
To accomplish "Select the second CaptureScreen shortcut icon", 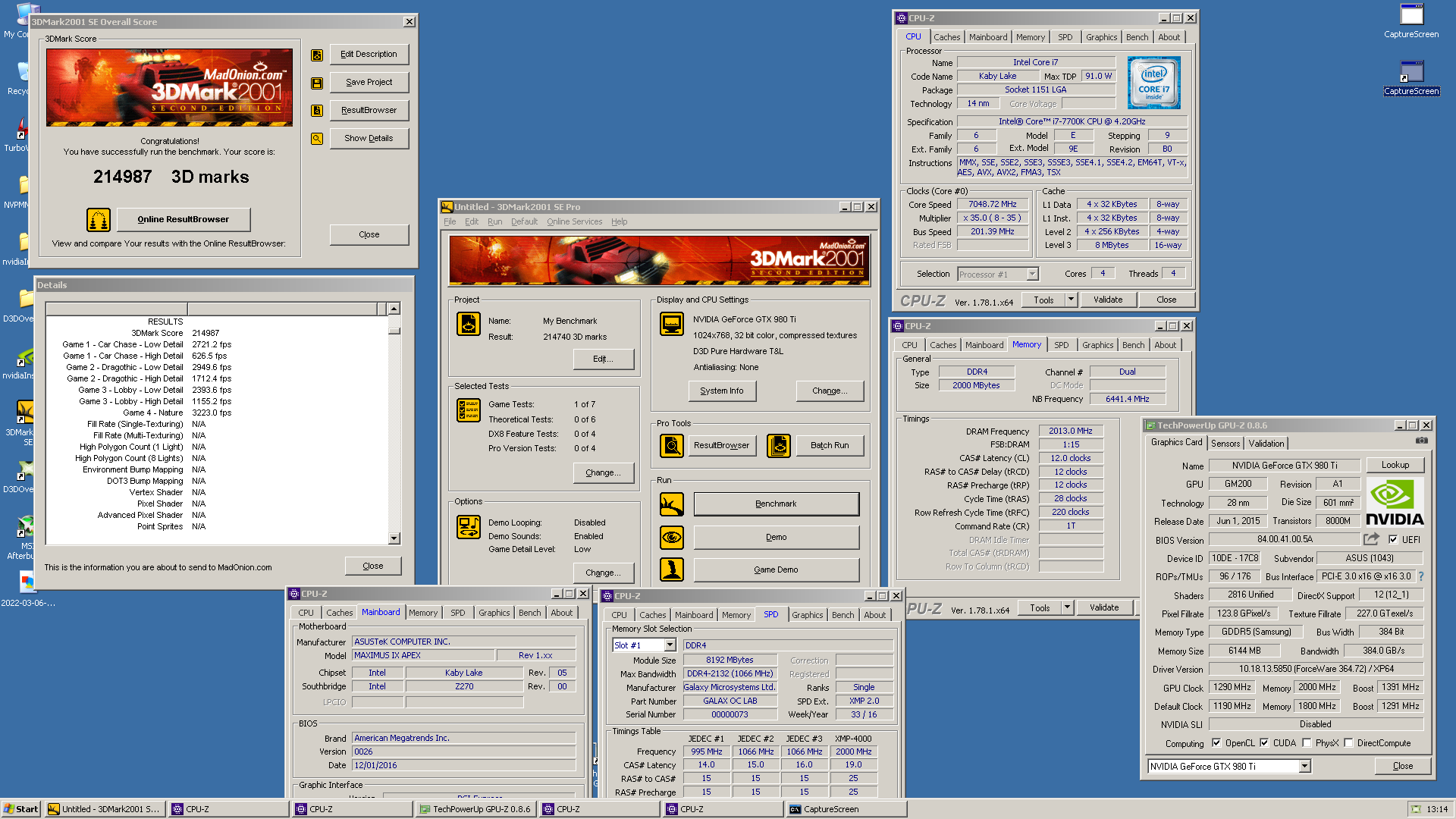I will pos(1411,77).
